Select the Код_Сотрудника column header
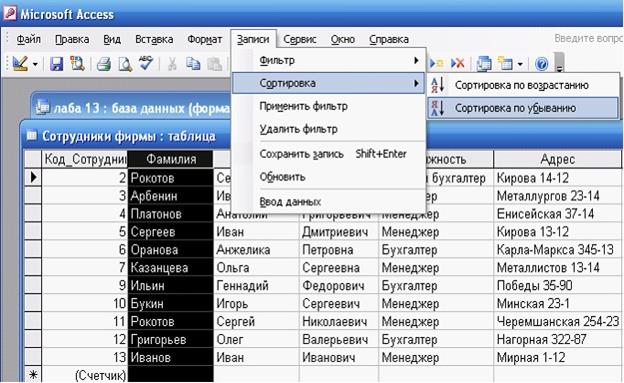 (x=84, y=159)
